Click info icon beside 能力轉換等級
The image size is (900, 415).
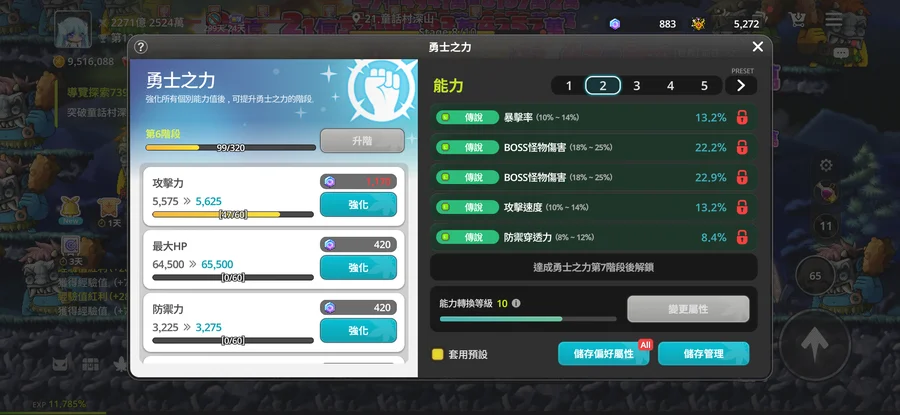(x=516, y=303)
